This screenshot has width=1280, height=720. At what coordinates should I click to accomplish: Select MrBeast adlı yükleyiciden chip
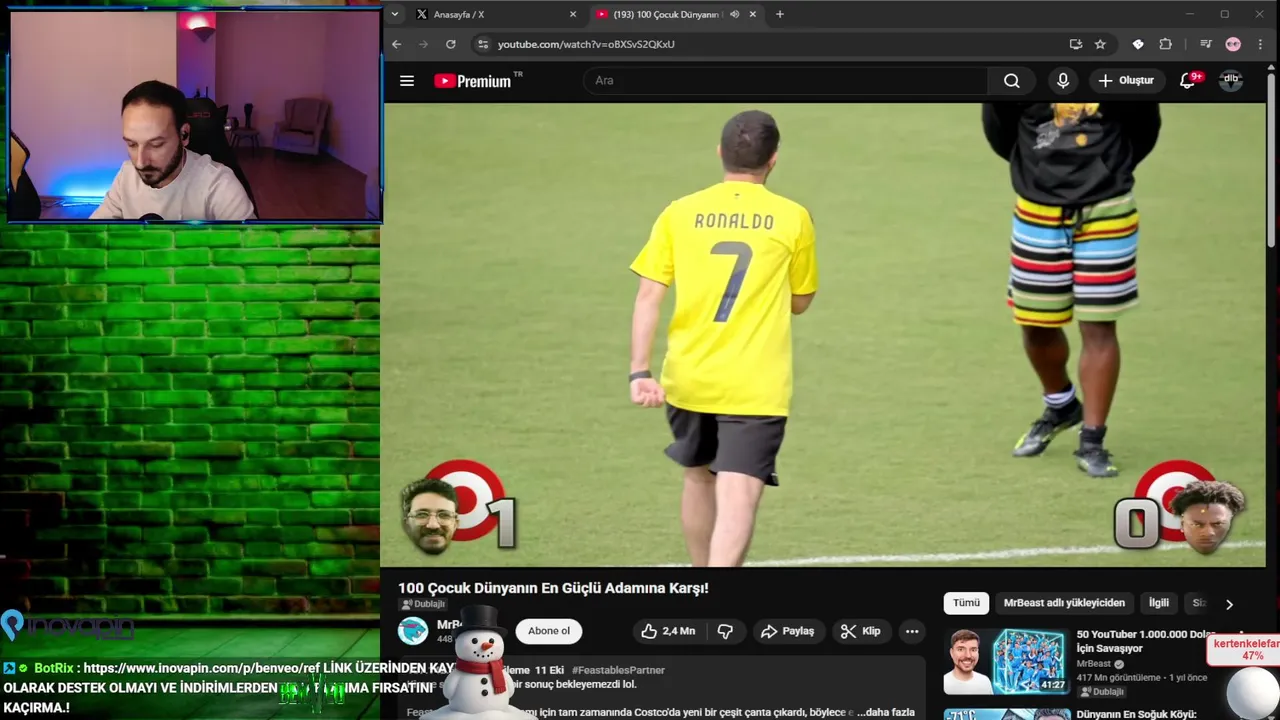click(x=1064, y=603)
